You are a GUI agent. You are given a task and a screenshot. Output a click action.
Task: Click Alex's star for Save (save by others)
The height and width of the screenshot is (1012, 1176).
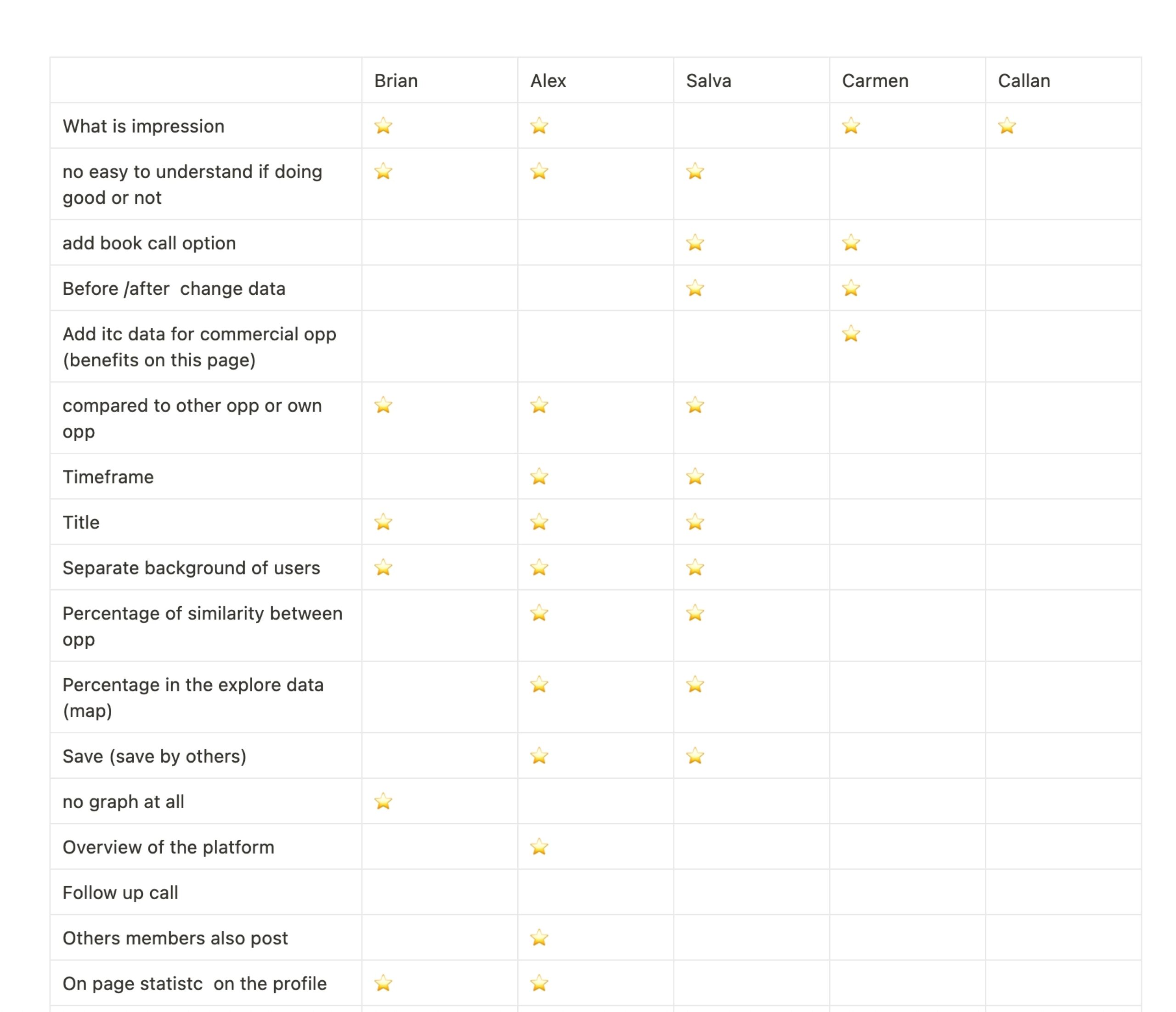pyautogui.click(x=539, y=756)
